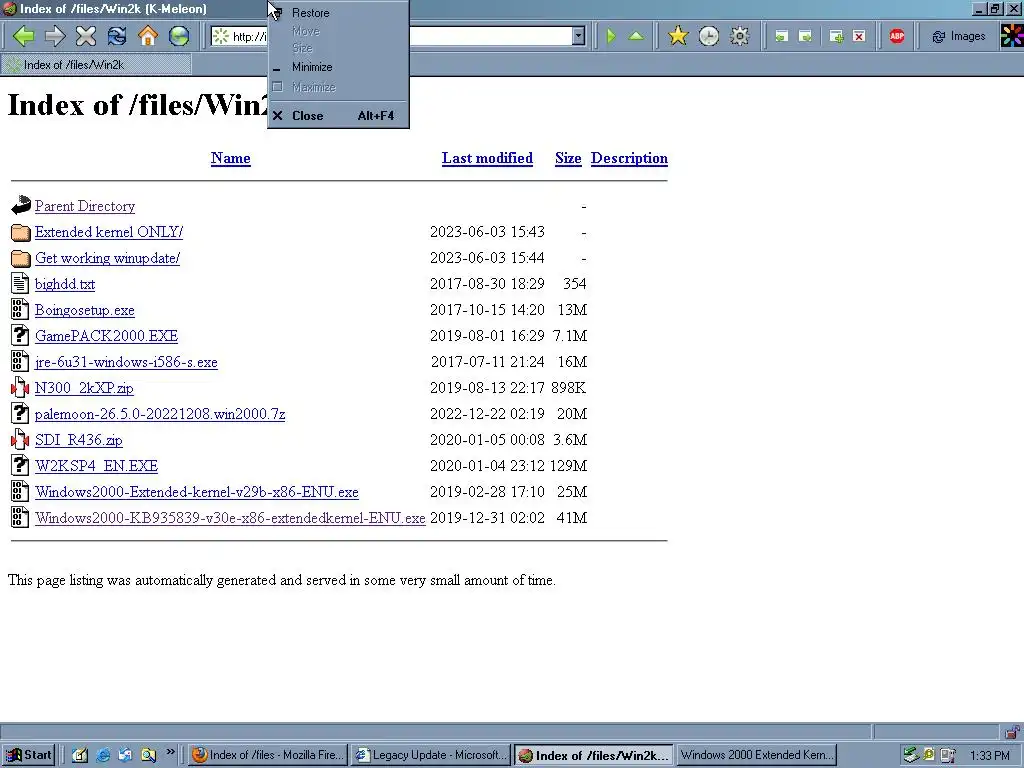The image size is (1024, 768).
Task: Download Windows2000-Extended-kernel-v29b exe link
Action: tap(197, 492)
